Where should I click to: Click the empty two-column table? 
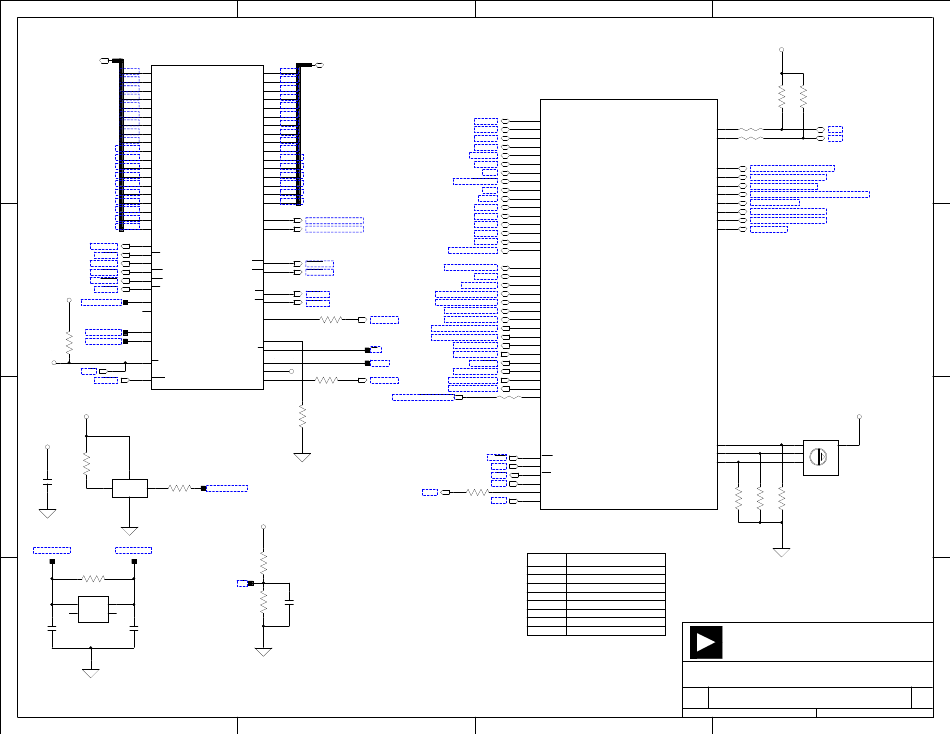coord(596,595)
